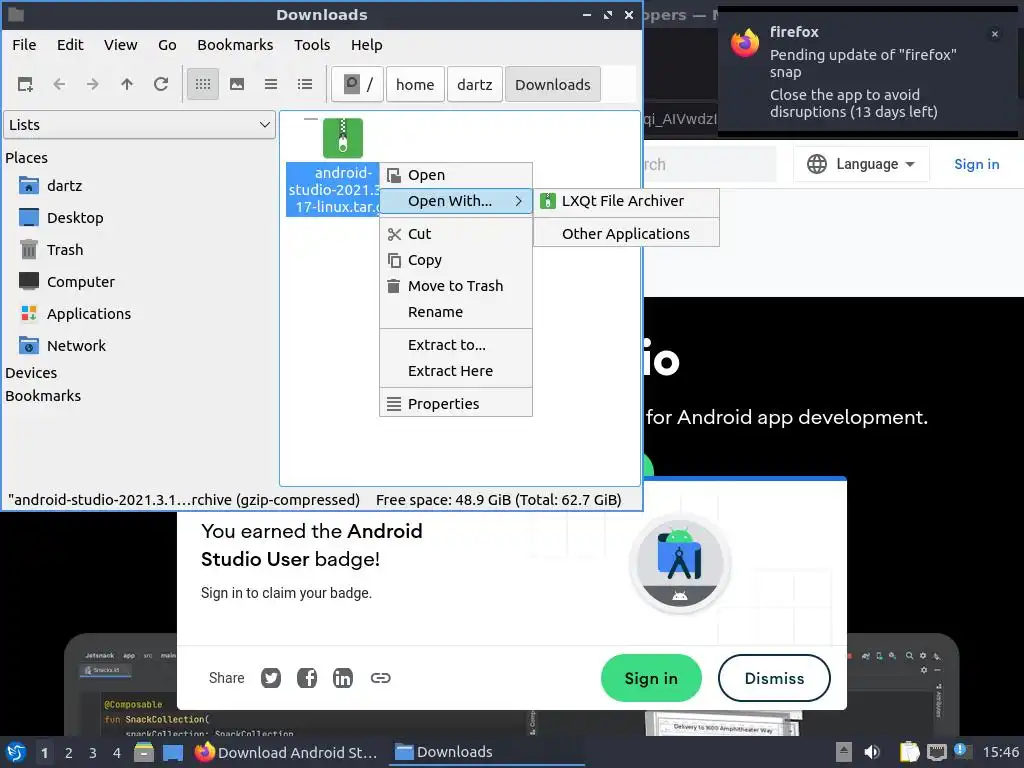1024x768 pixels.
Task: Navigate to home in path bar
Action: (x=415, y=84)
